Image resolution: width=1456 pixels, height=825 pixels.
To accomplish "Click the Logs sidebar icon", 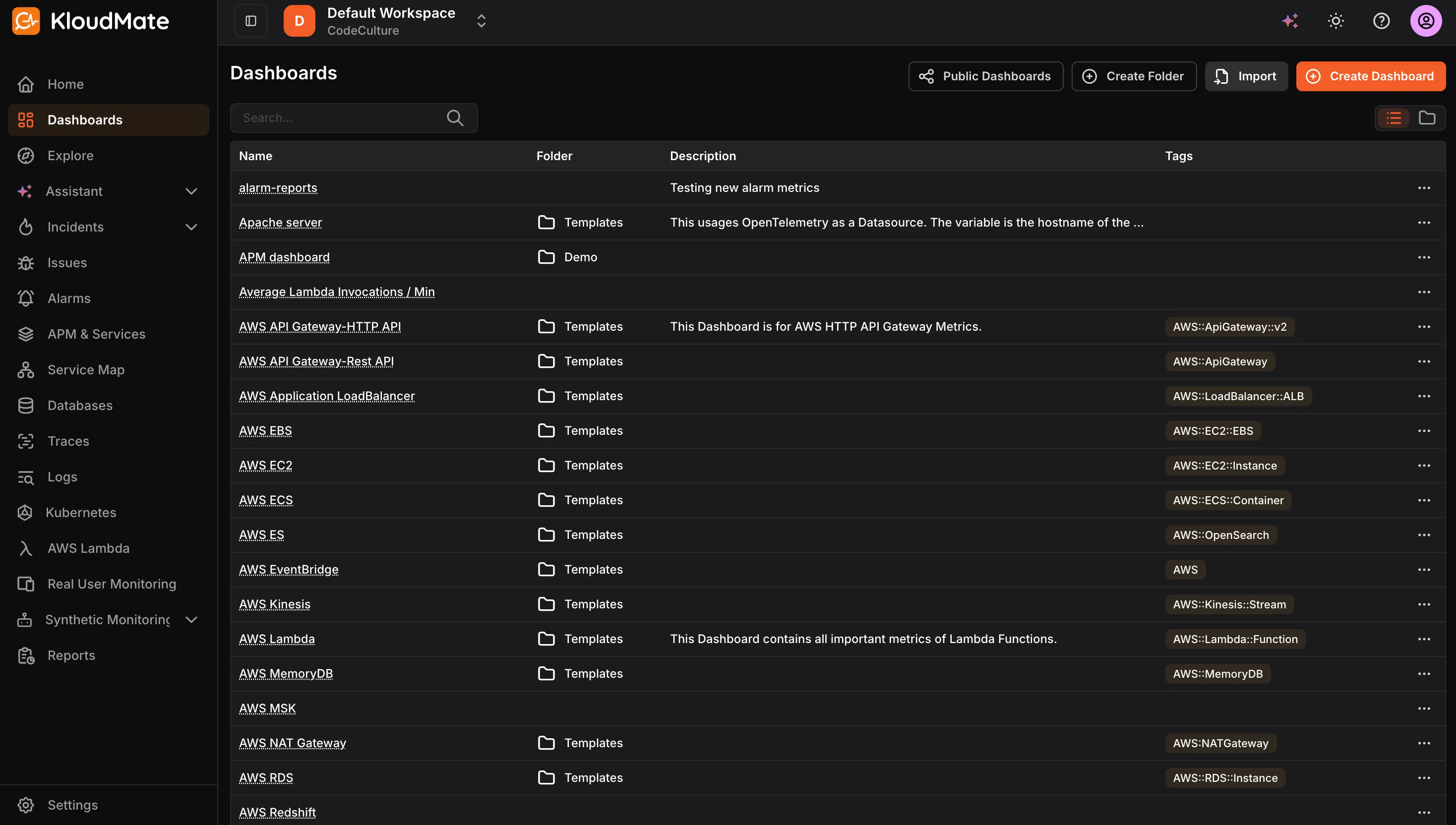I will pos(25,477).
